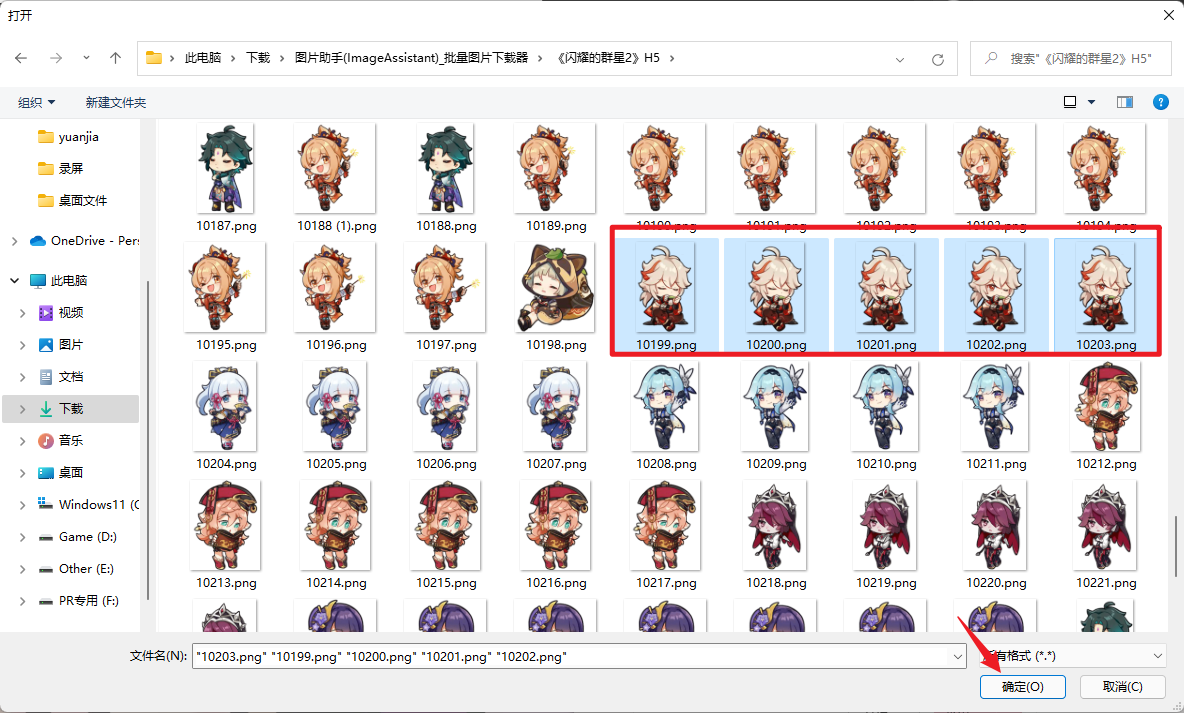This screenshot has width=1184, height=713.
Task: Expand the 音乐 node
Action: point(22,440)
